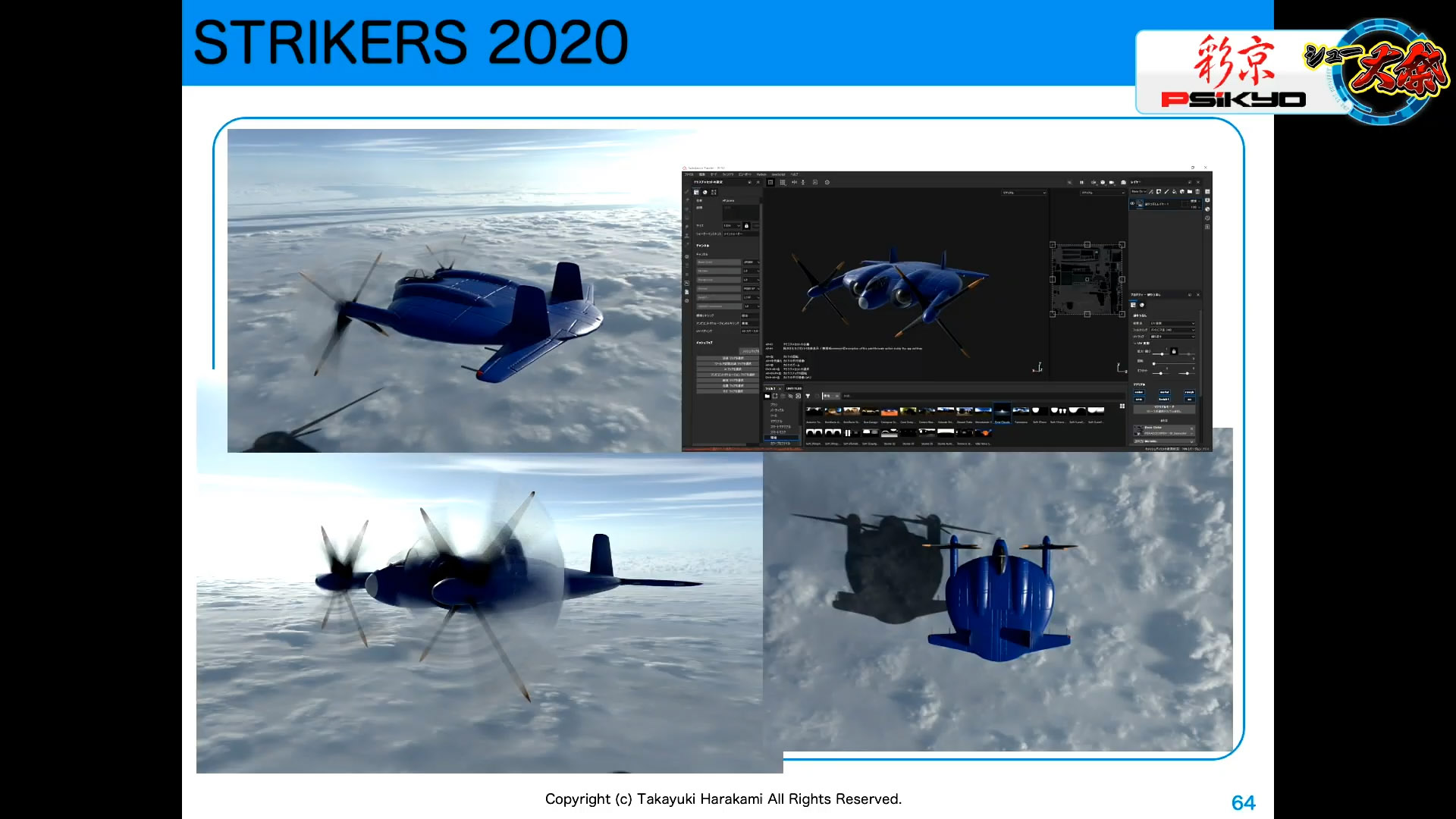Open the first menu in the menu bar
The width and height of the screenshot is (1456, 819).
click(x=689, y=174)
